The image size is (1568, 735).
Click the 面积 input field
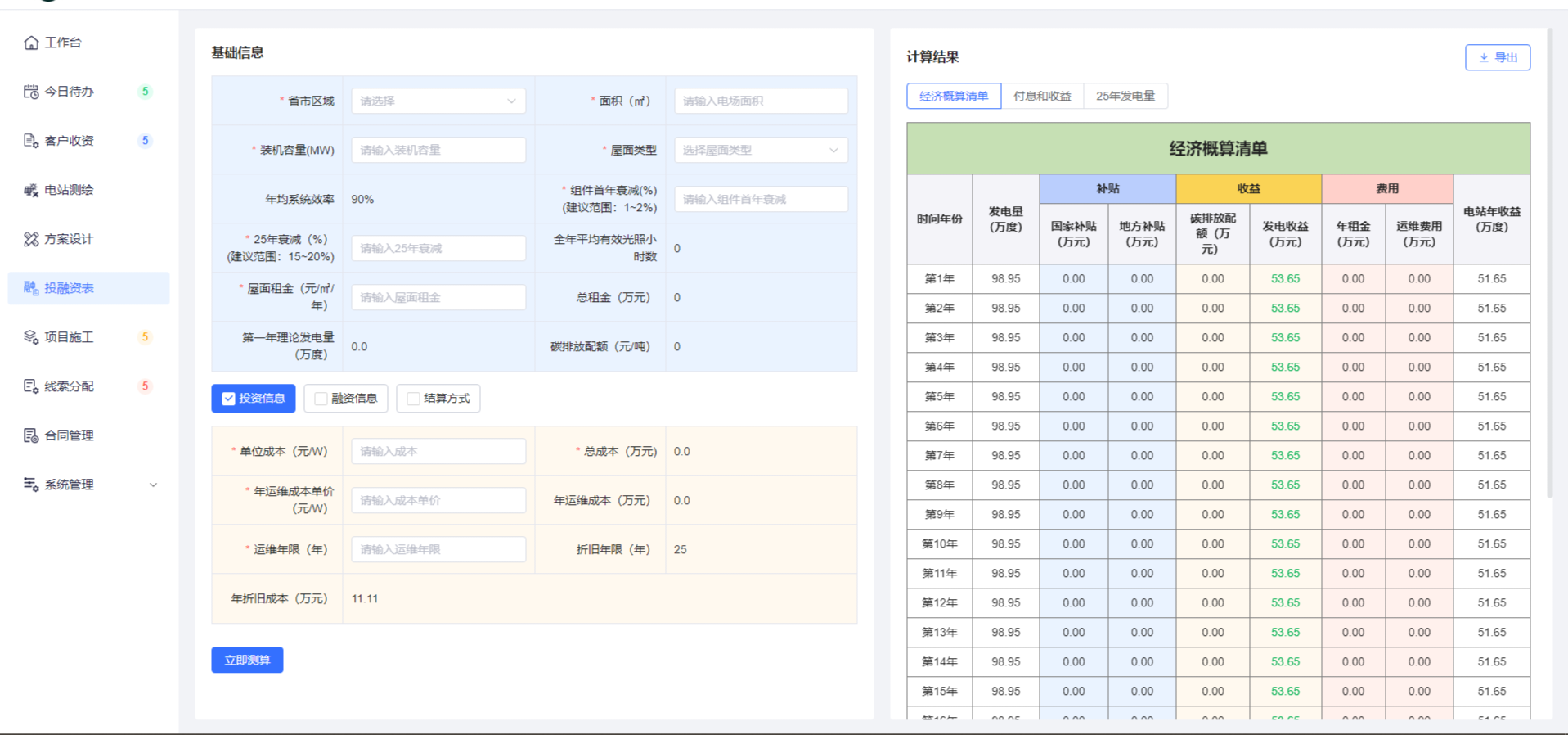[761, 101]
